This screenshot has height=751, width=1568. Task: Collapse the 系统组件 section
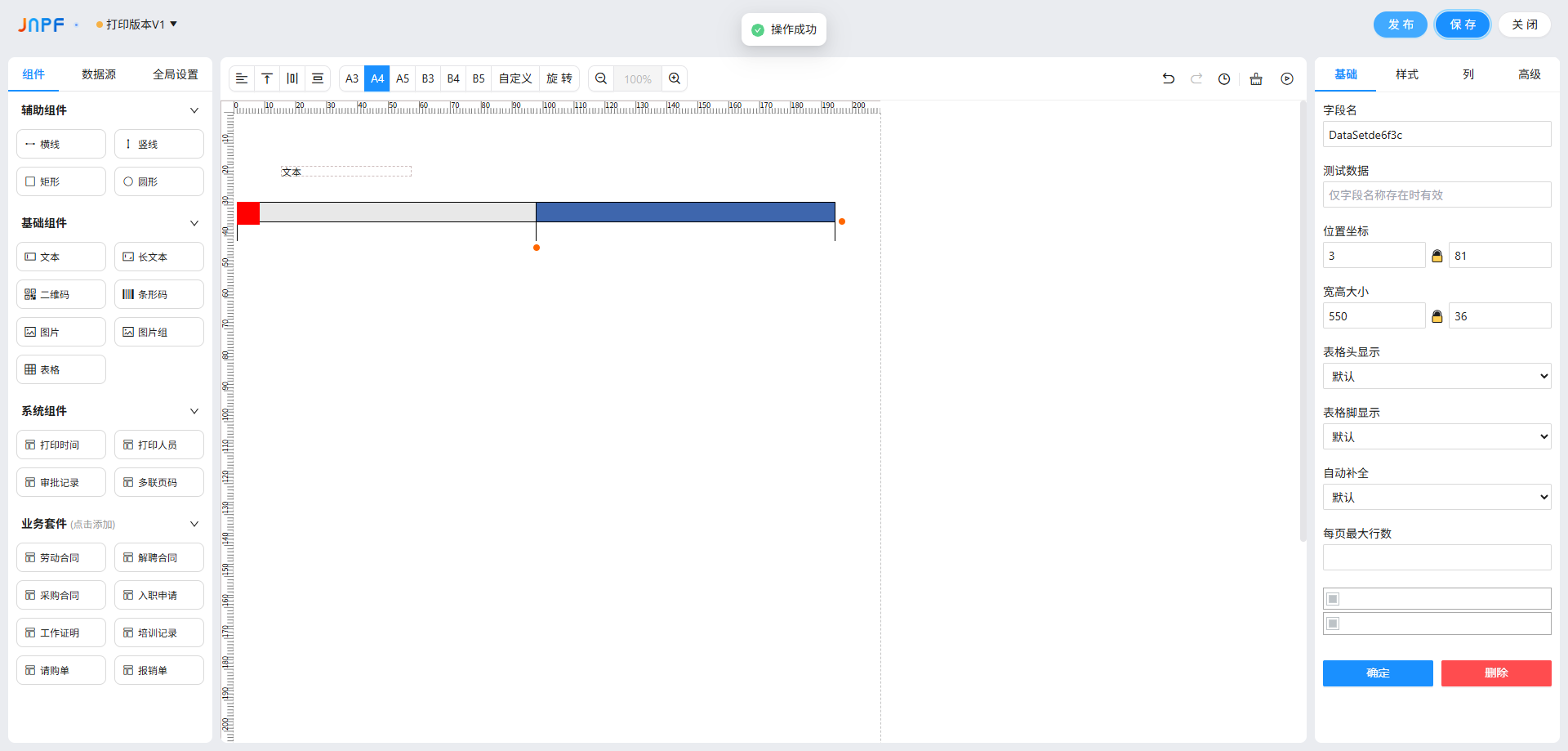click(194, 411)
